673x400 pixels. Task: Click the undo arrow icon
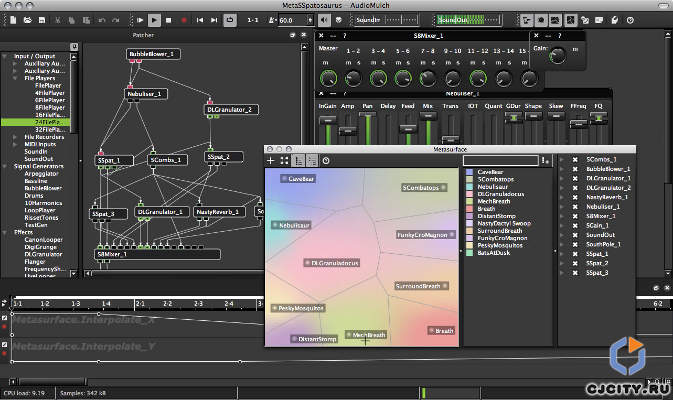[x=102, y=20]
